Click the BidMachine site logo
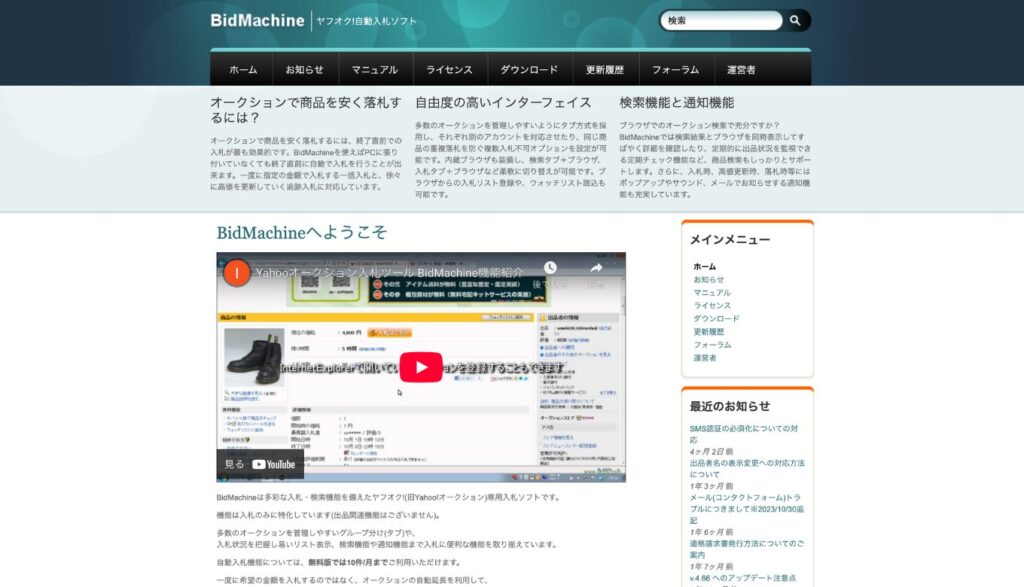This screenshot has width=1024, height=587. [x=257, y=21]
